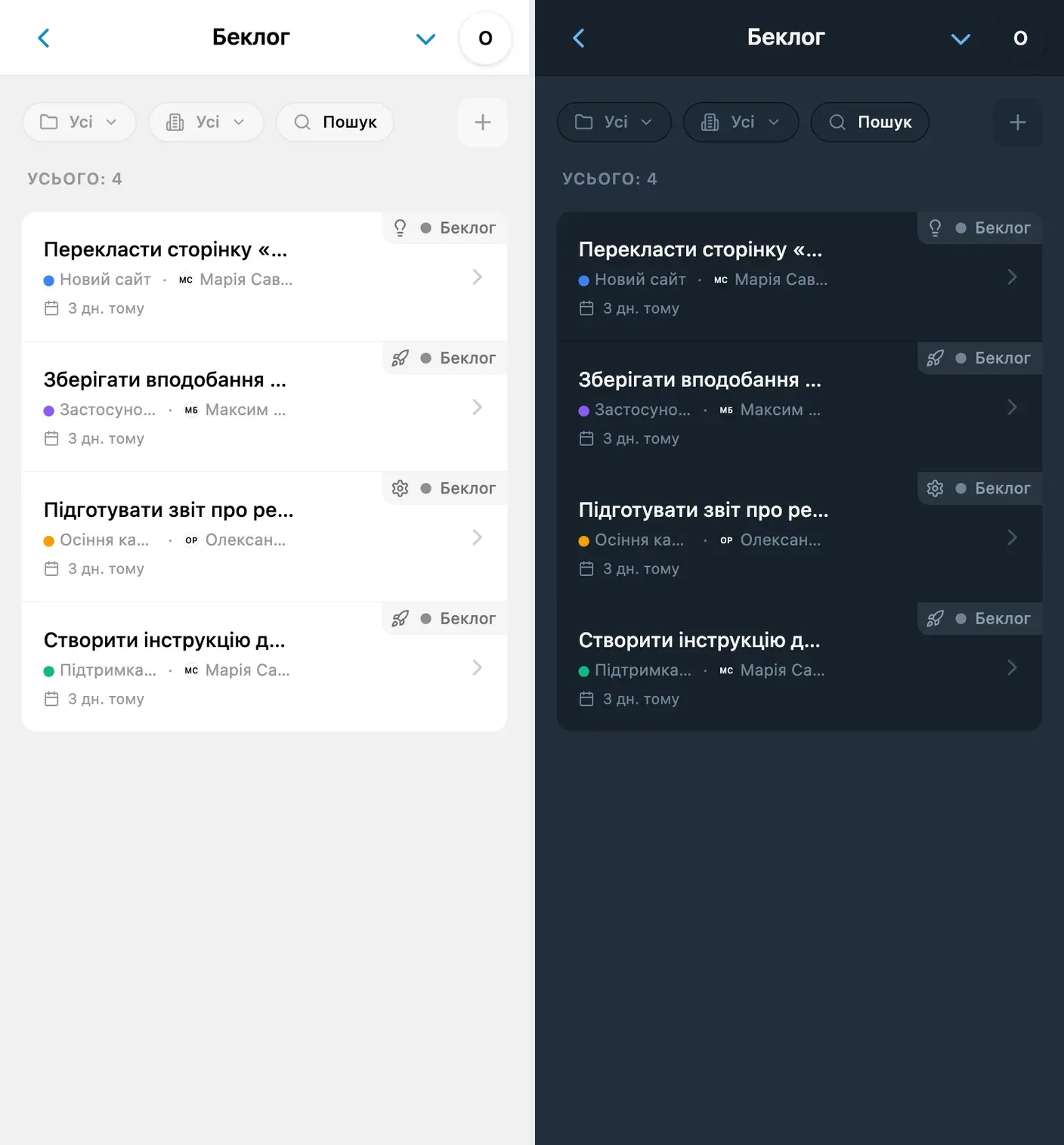Click lightbulb icon on Перекласти card, light panel
Image resolution: width=1064 pixels, height=1145 pixels.
click(401, 228)
